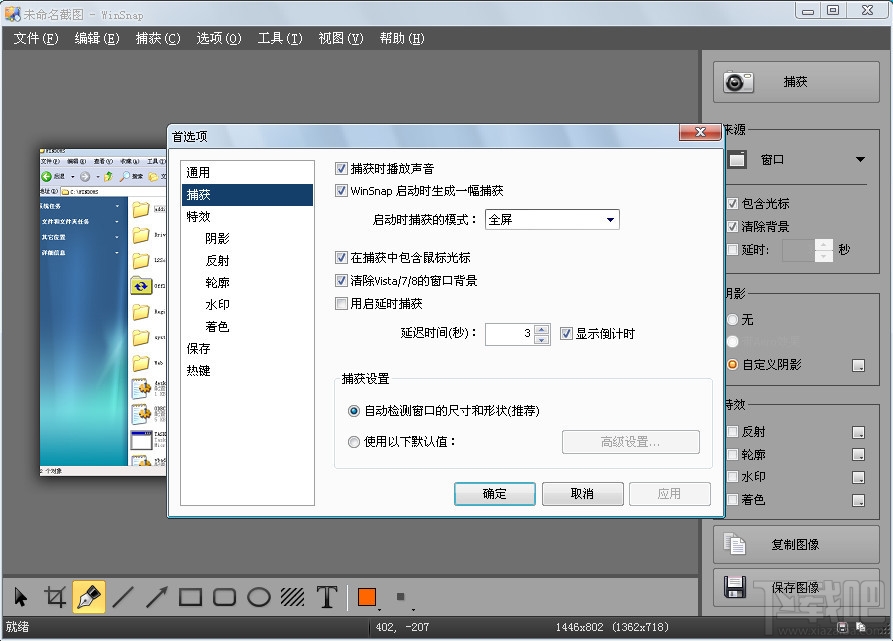Screen dimensions: 893x641
Task: Uncheck 捕获时播放声音 option
Action: coord(341,168)
